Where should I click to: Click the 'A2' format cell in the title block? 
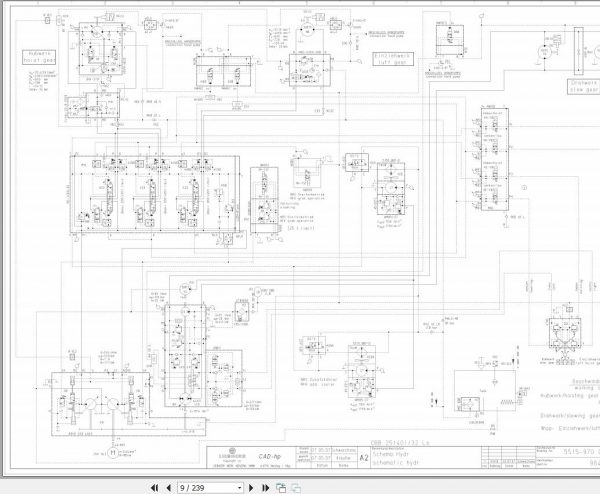[x=364, y=457]
